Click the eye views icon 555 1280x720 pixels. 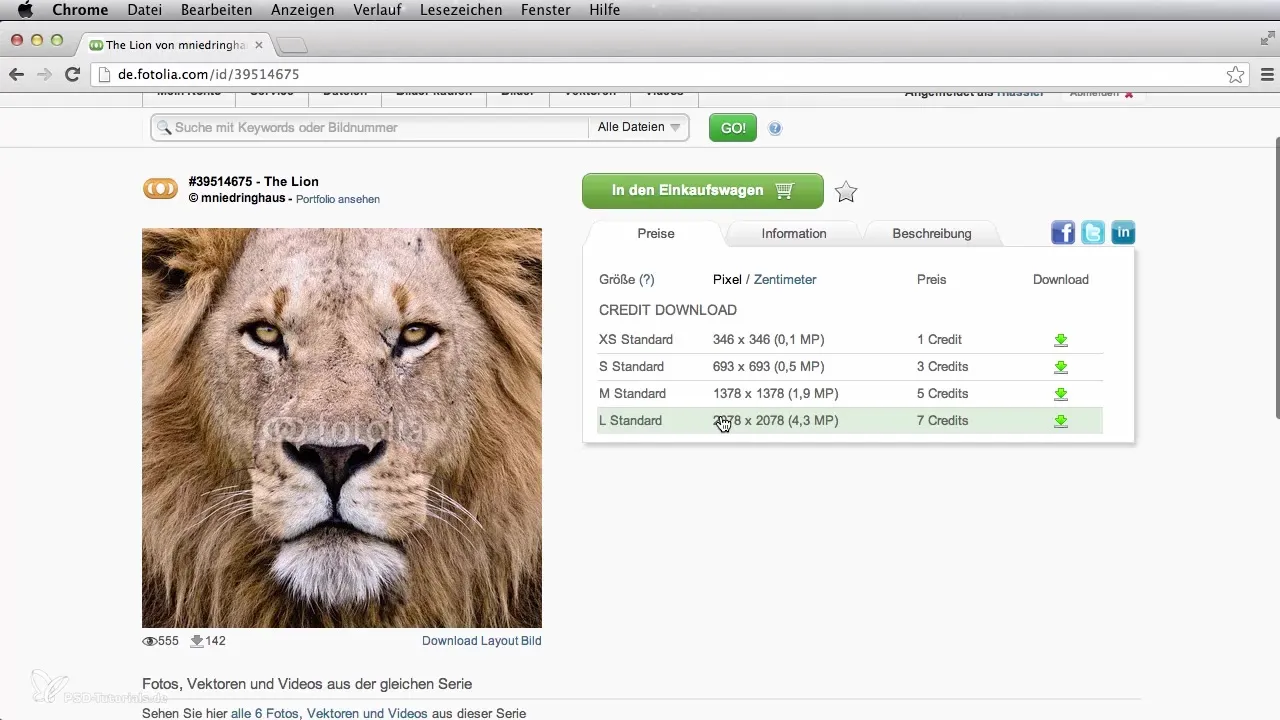click(150, 641)
